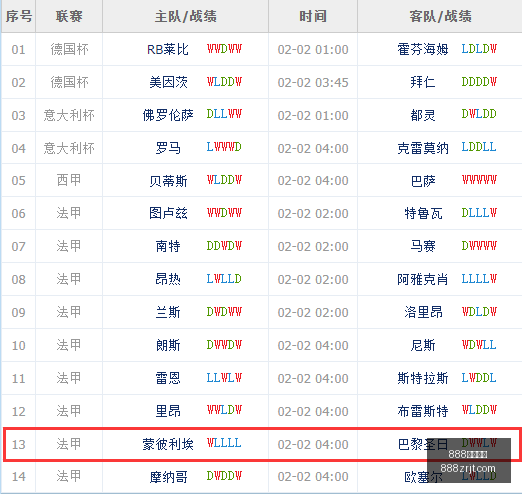Open the 佛罗伦萨 team link
The height and width of the screenshot is (494, 522).
168,115
